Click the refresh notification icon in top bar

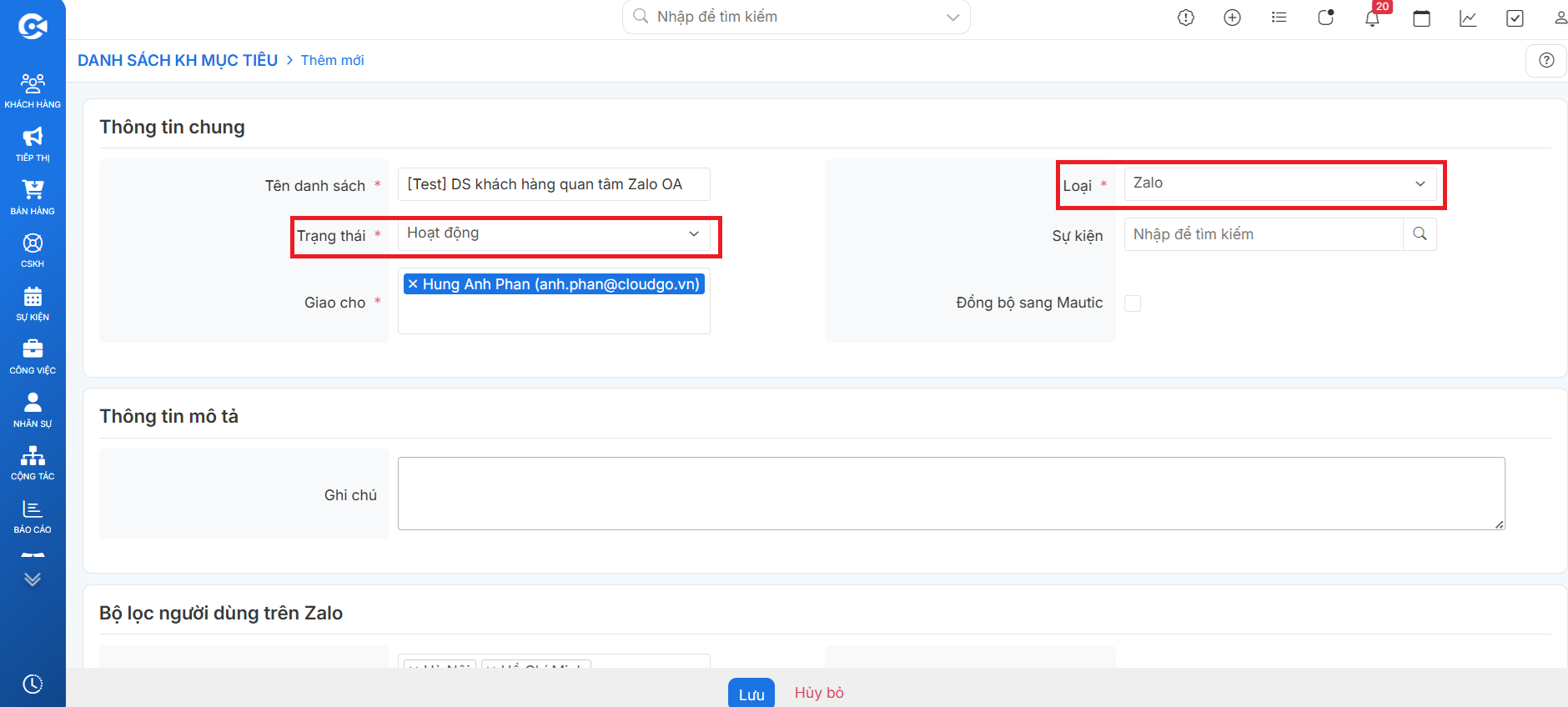point(1326,18)
